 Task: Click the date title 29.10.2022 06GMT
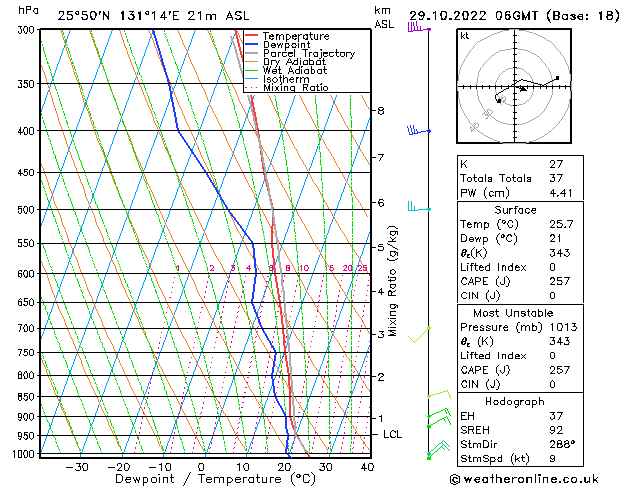(510, 15)
